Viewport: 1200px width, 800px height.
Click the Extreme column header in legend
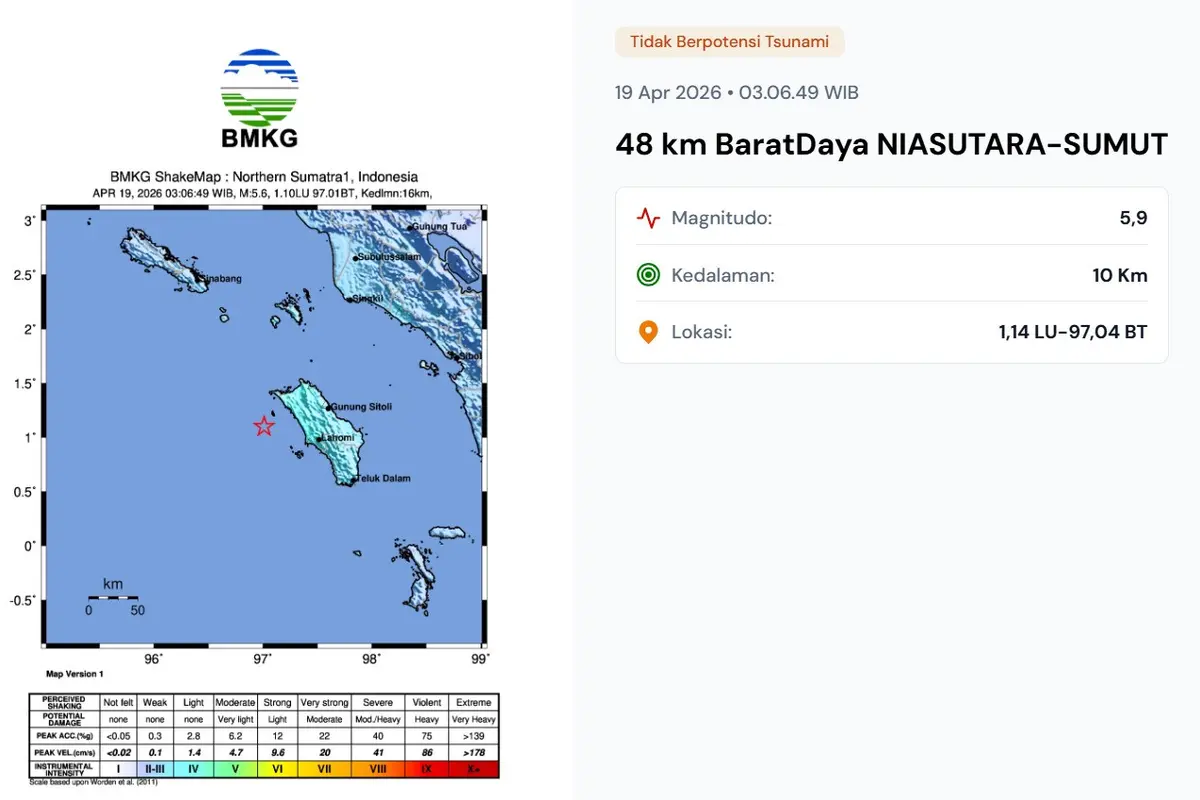[x=474, y=703]
